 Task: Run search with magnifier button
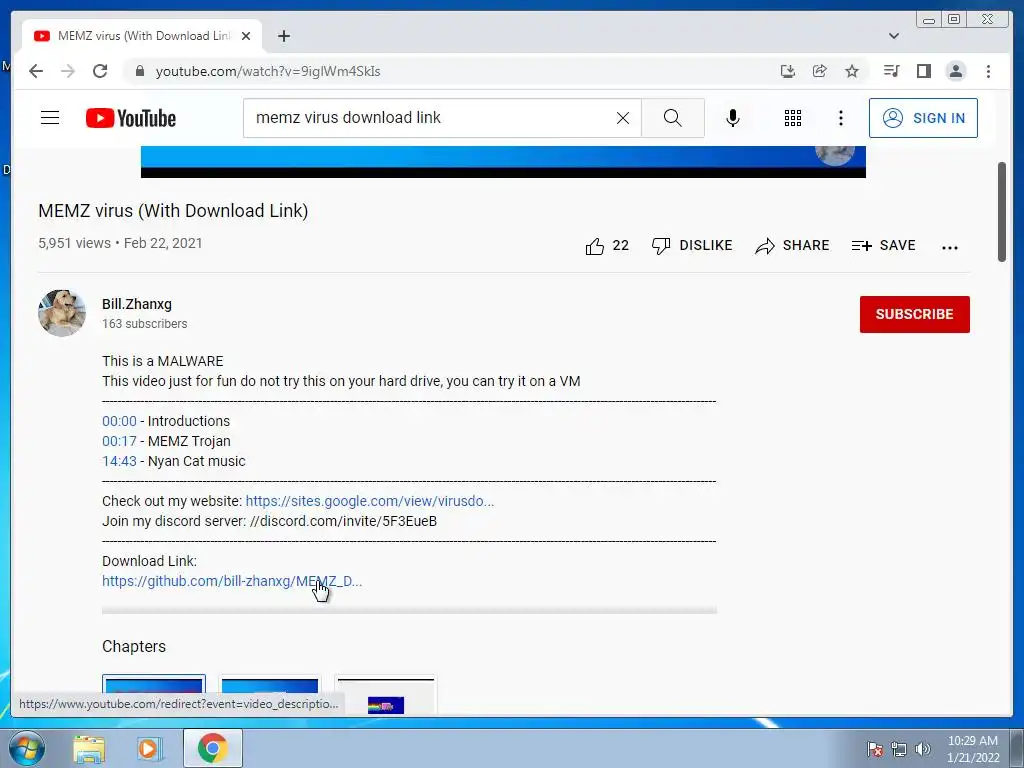(x=673, y=118)
